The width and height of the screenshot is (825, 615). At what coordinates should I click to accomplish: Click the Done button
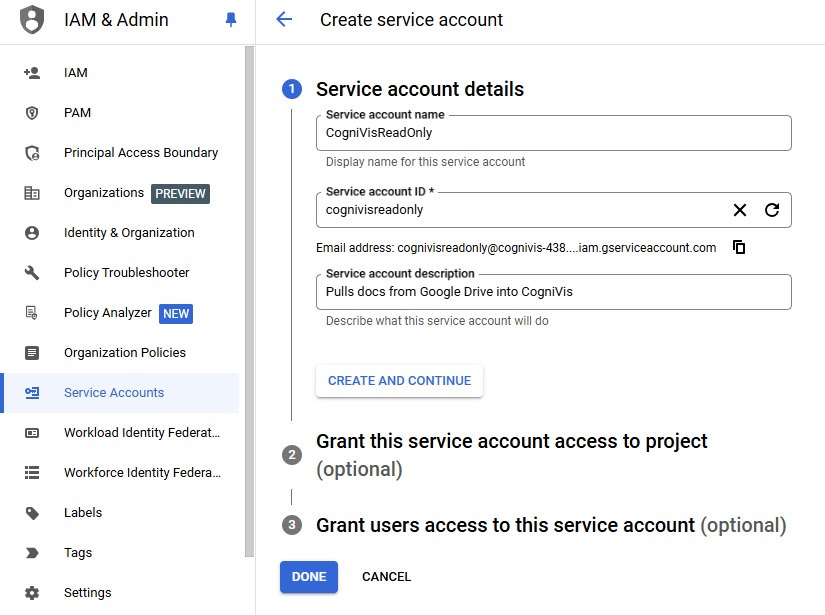click(309, 577)
